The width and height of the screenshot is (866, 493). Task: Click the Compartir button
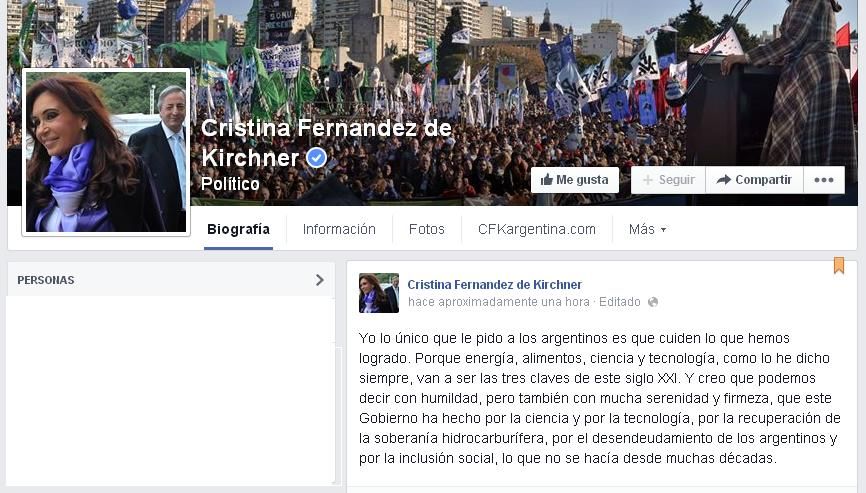point(754,180)
